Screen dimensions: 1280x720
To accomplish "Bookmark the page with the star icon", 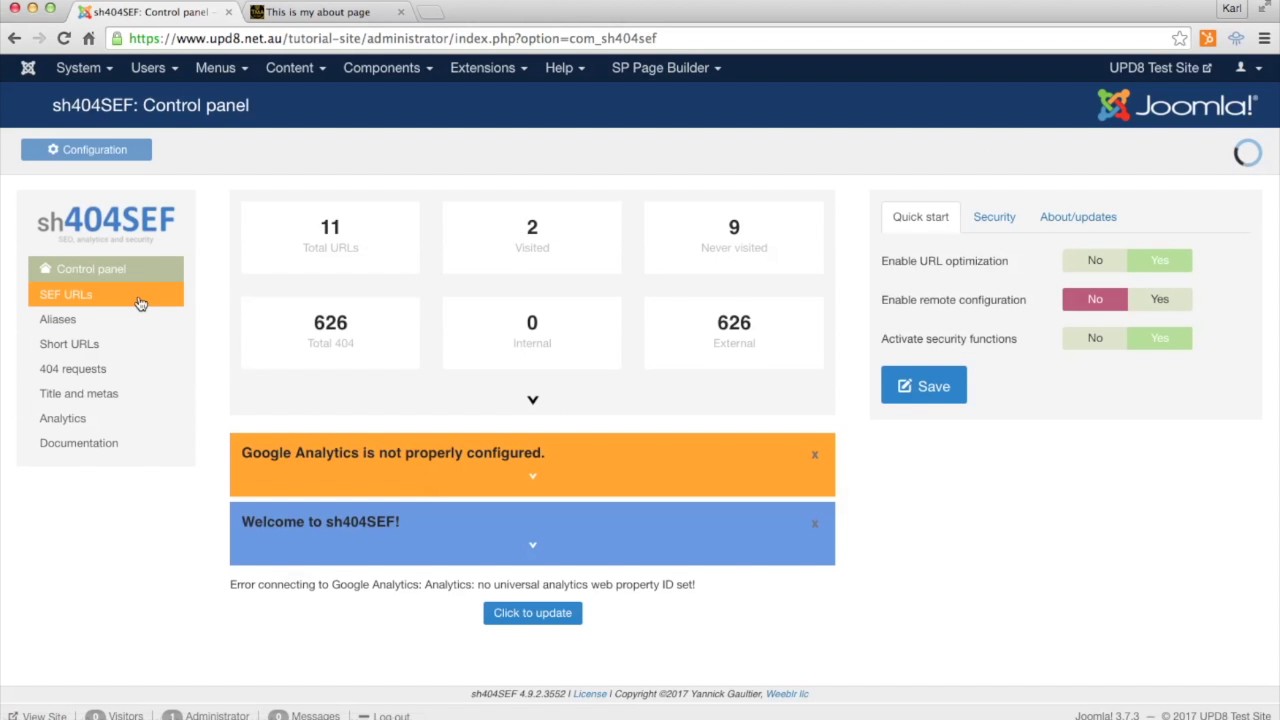I will click(x=1180, y=38).
